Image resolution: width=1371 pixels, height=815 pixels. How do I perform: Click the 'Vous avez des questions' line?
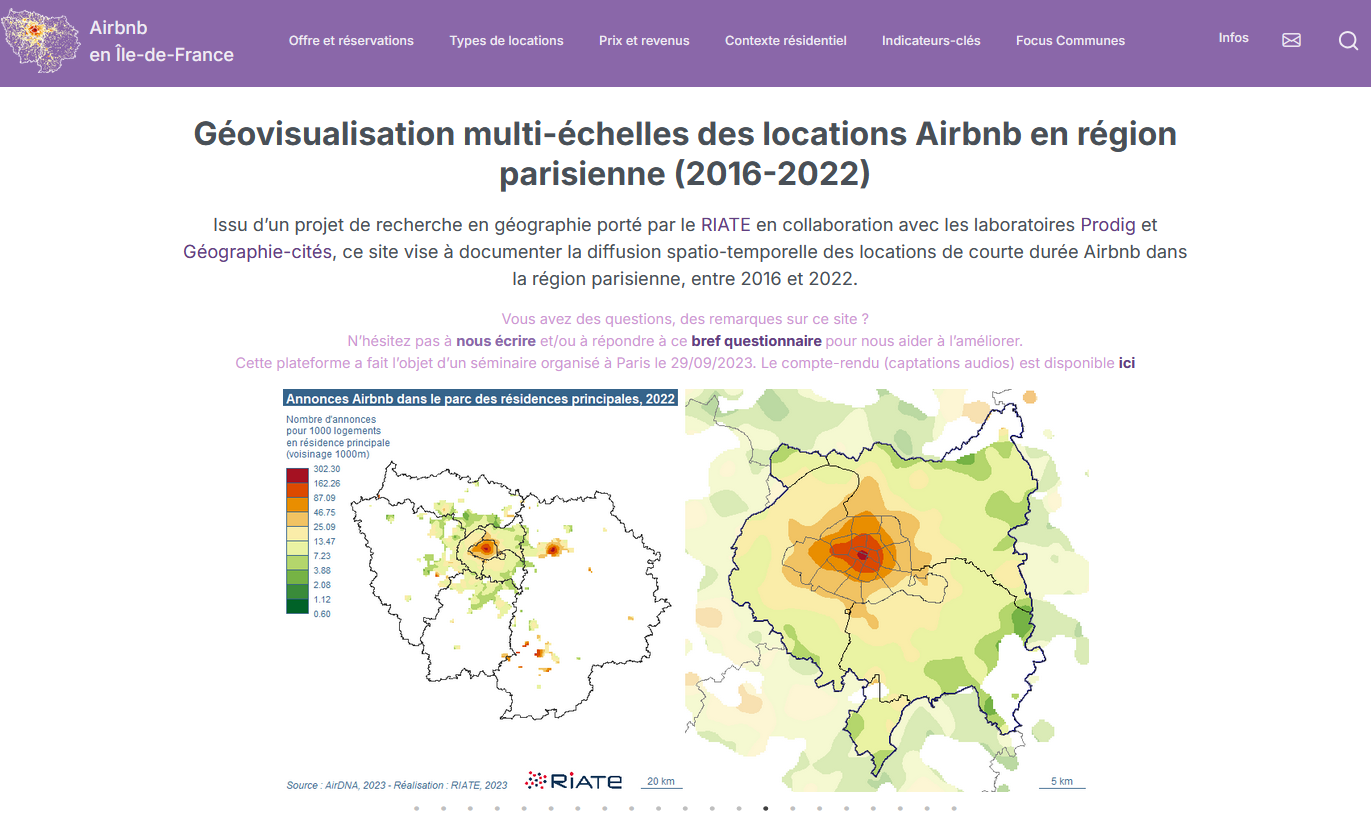(685, 319)
